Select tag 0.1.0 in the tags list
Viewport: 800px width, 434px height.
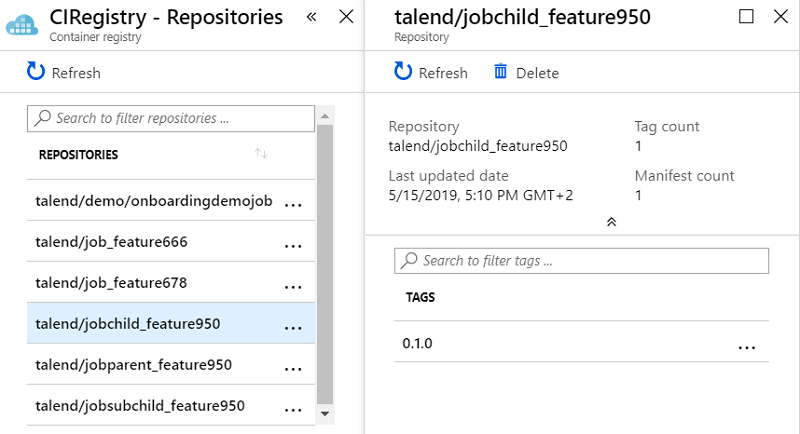pyautogui.click(x=418, y=344)
